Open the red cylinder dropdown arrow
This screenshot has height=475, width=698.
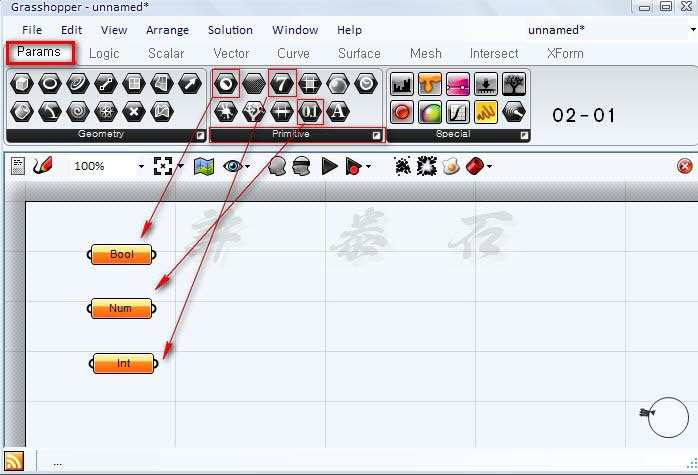pos(490,166)
